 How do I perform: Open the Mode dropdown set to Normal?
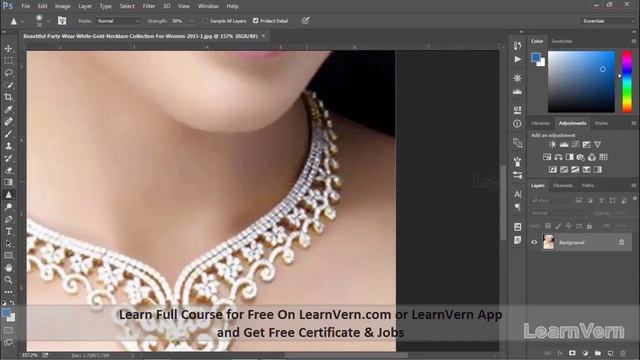(x=118, y=21)
